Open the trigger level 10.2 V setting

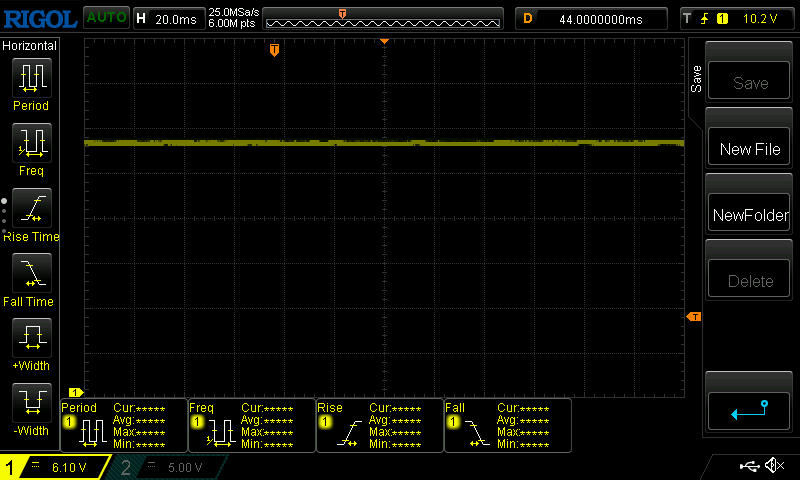tap(735, 18)
